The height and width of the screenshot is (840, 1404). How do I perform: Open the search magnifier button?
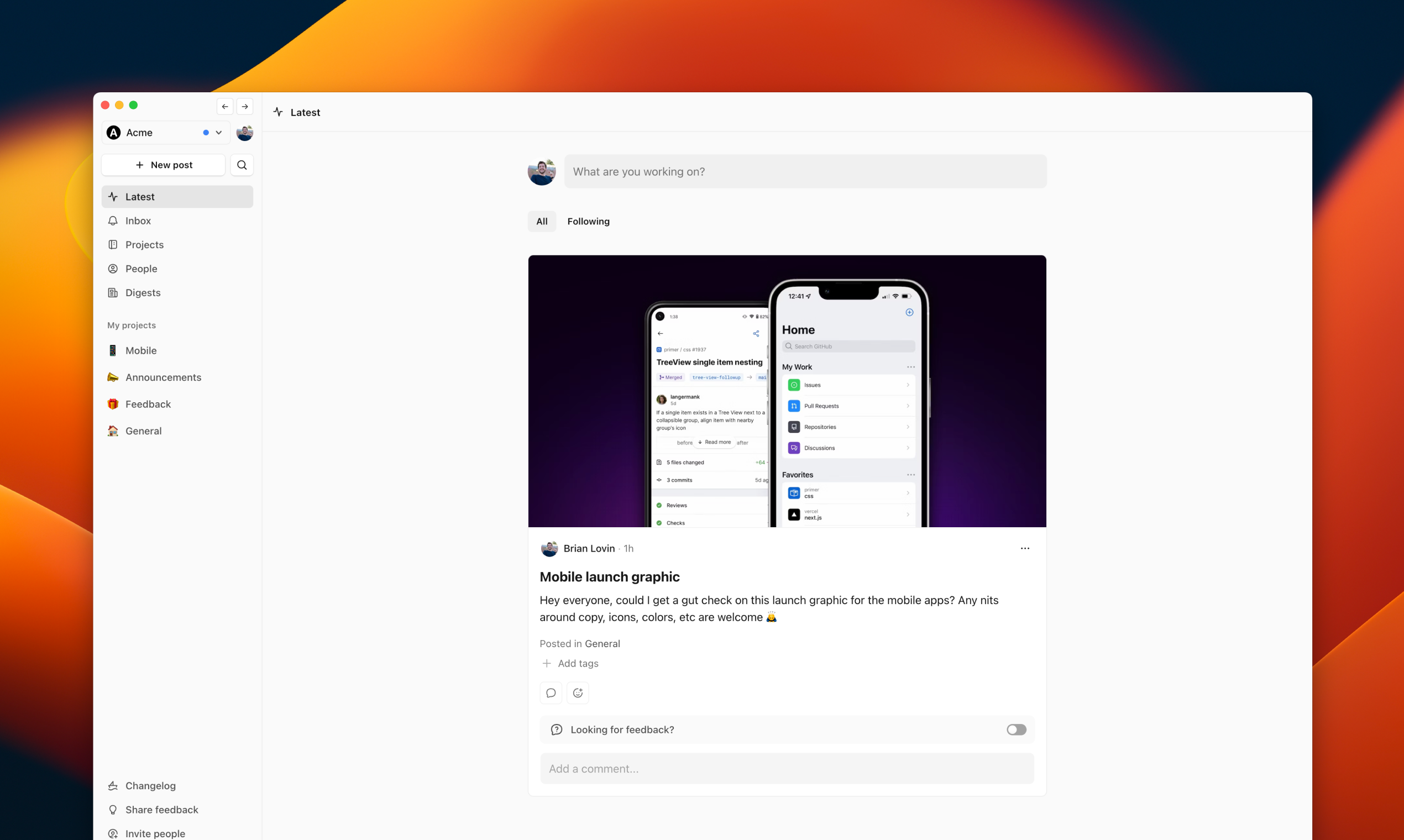tap(242, 165)
